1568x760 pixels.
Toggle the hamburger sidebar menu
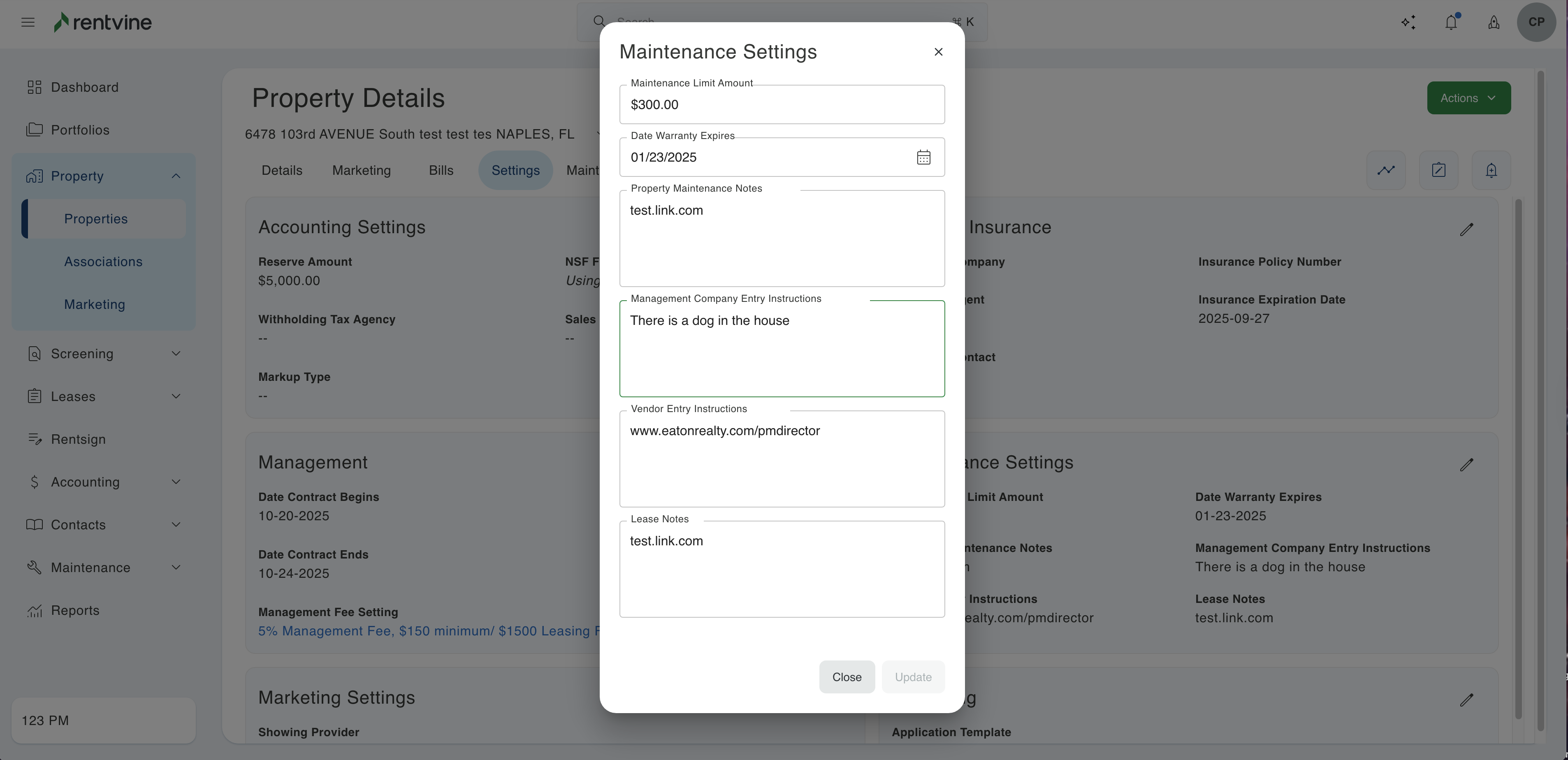[x=28, y=23]
